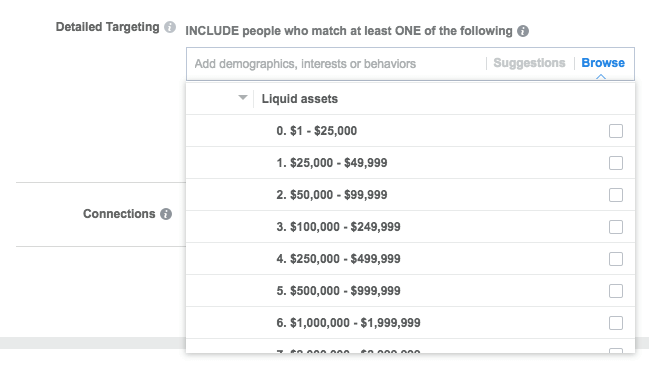Click the Connections info icon

(166, 214)
